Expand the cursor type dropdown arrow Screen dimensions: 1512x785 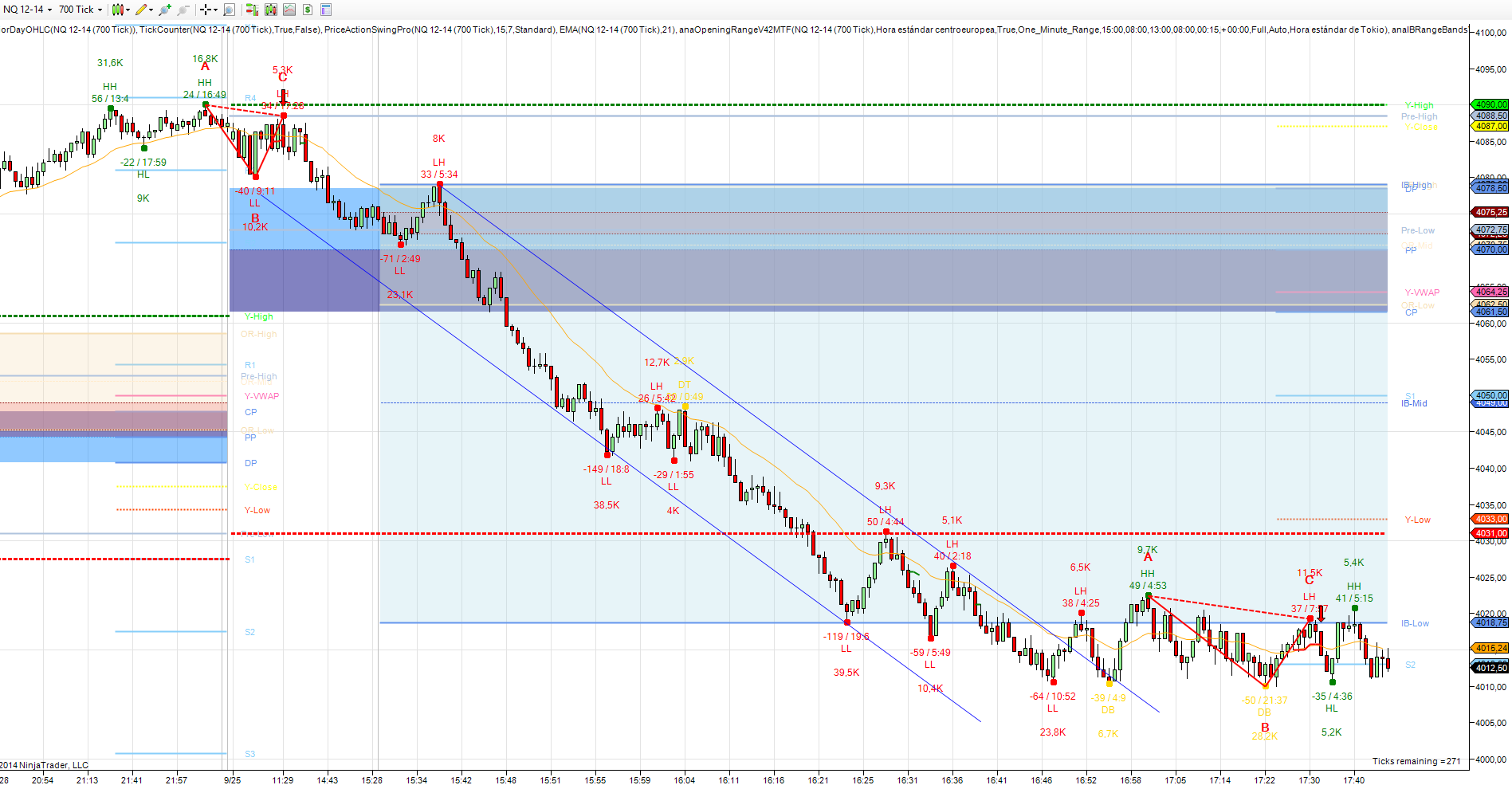click(216, 10)
